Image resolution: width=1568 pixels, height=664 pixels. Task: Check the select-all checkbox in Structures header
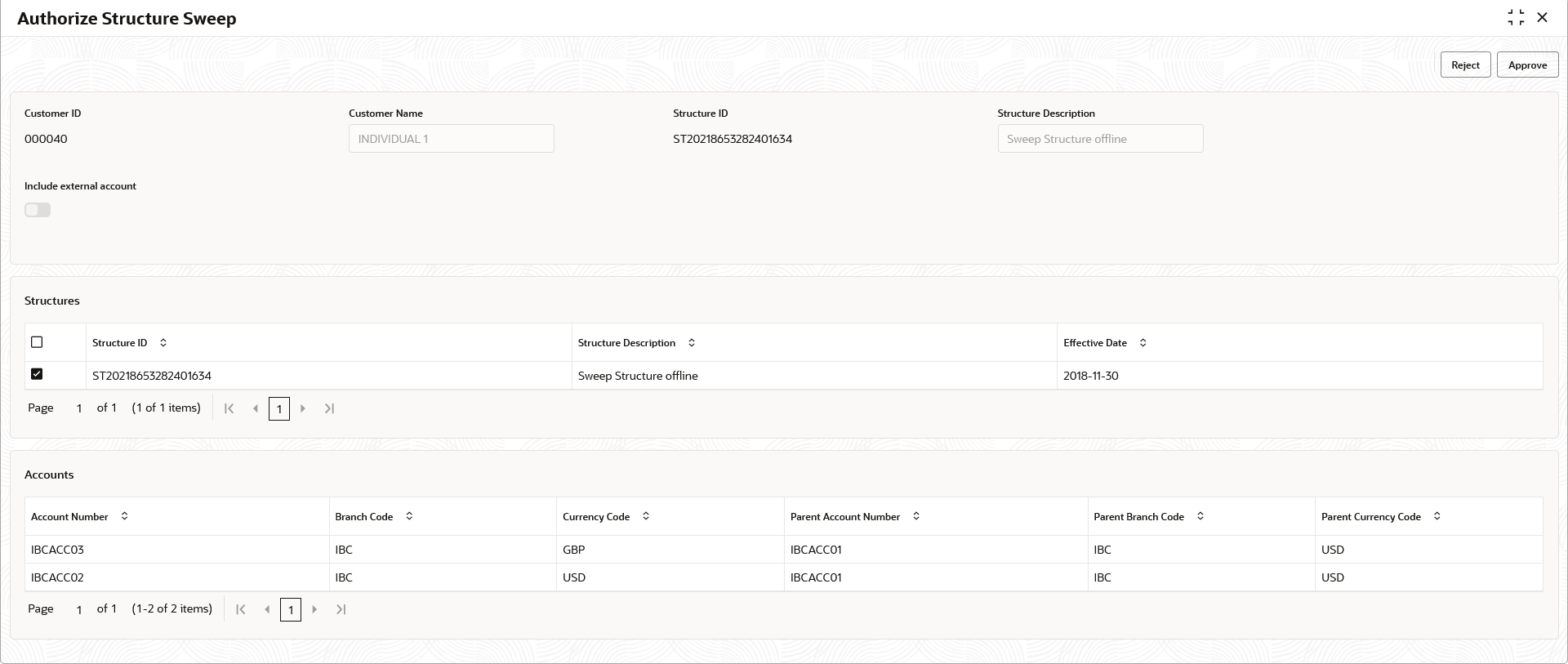pyautogui.click(x=37, y=342)
